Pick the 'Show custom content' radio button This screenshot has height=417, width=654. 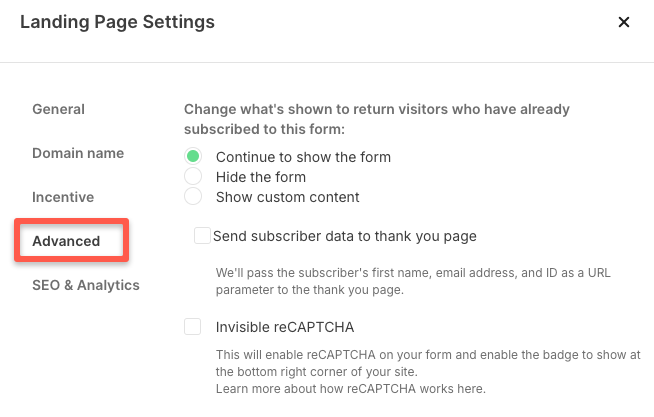tap(193, 197)
